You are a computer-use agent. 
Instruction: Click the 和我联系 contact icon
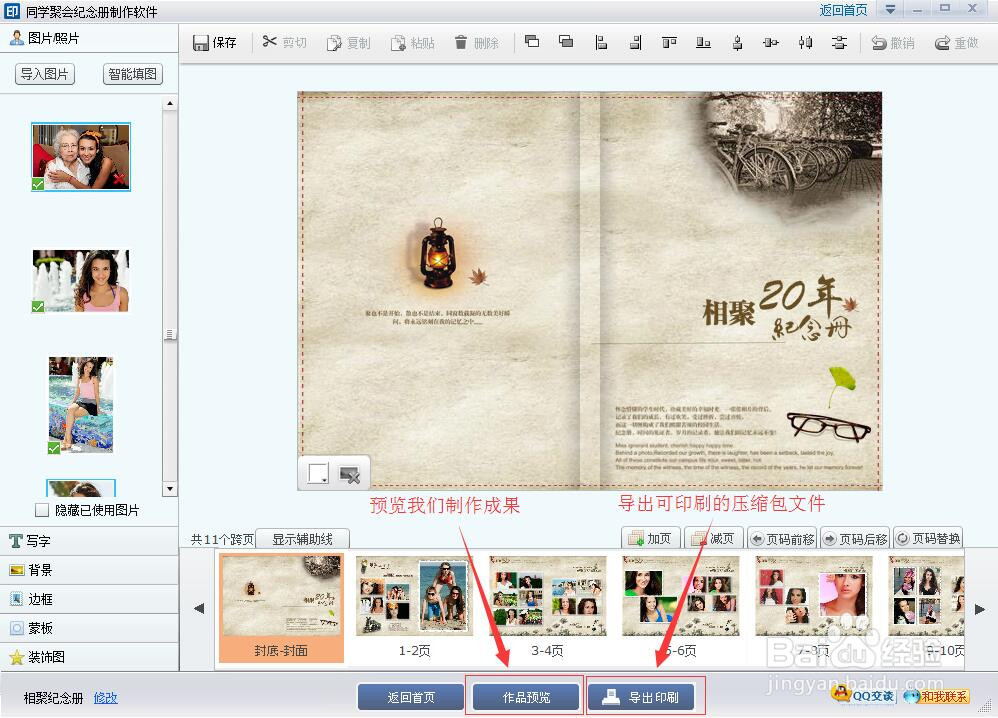936,696
